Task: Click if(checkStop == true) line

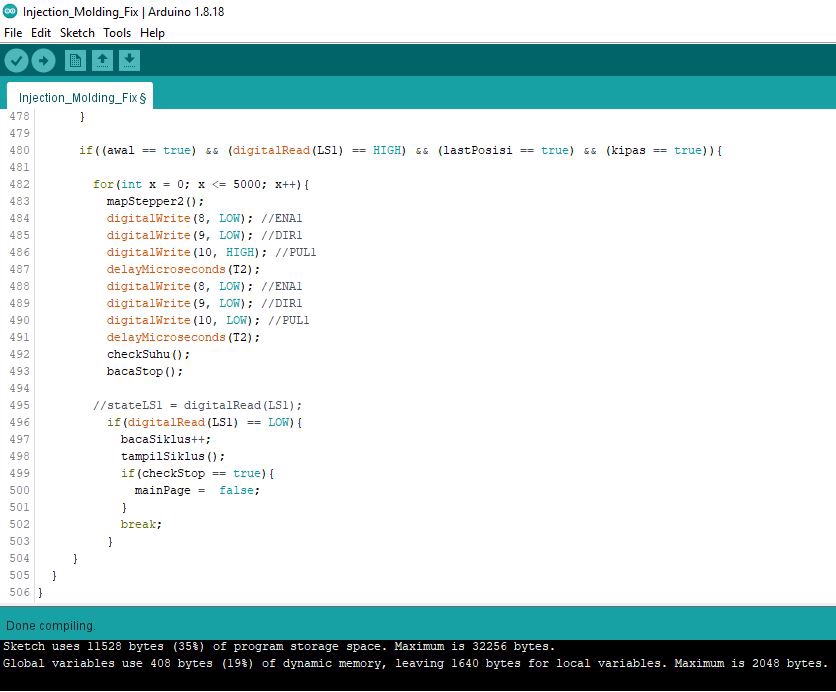Action: [197, 474]
